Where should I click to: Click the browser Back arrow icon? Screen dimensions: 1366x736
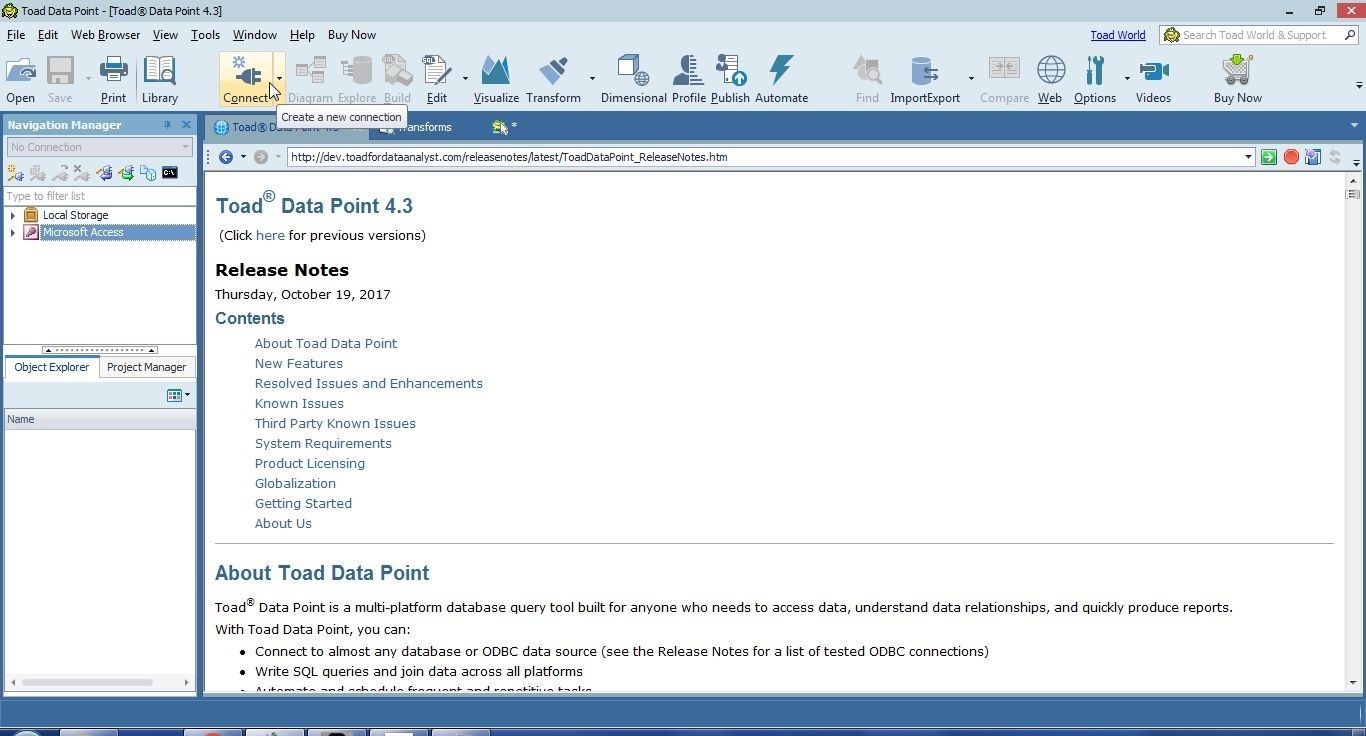coord(226,157)
